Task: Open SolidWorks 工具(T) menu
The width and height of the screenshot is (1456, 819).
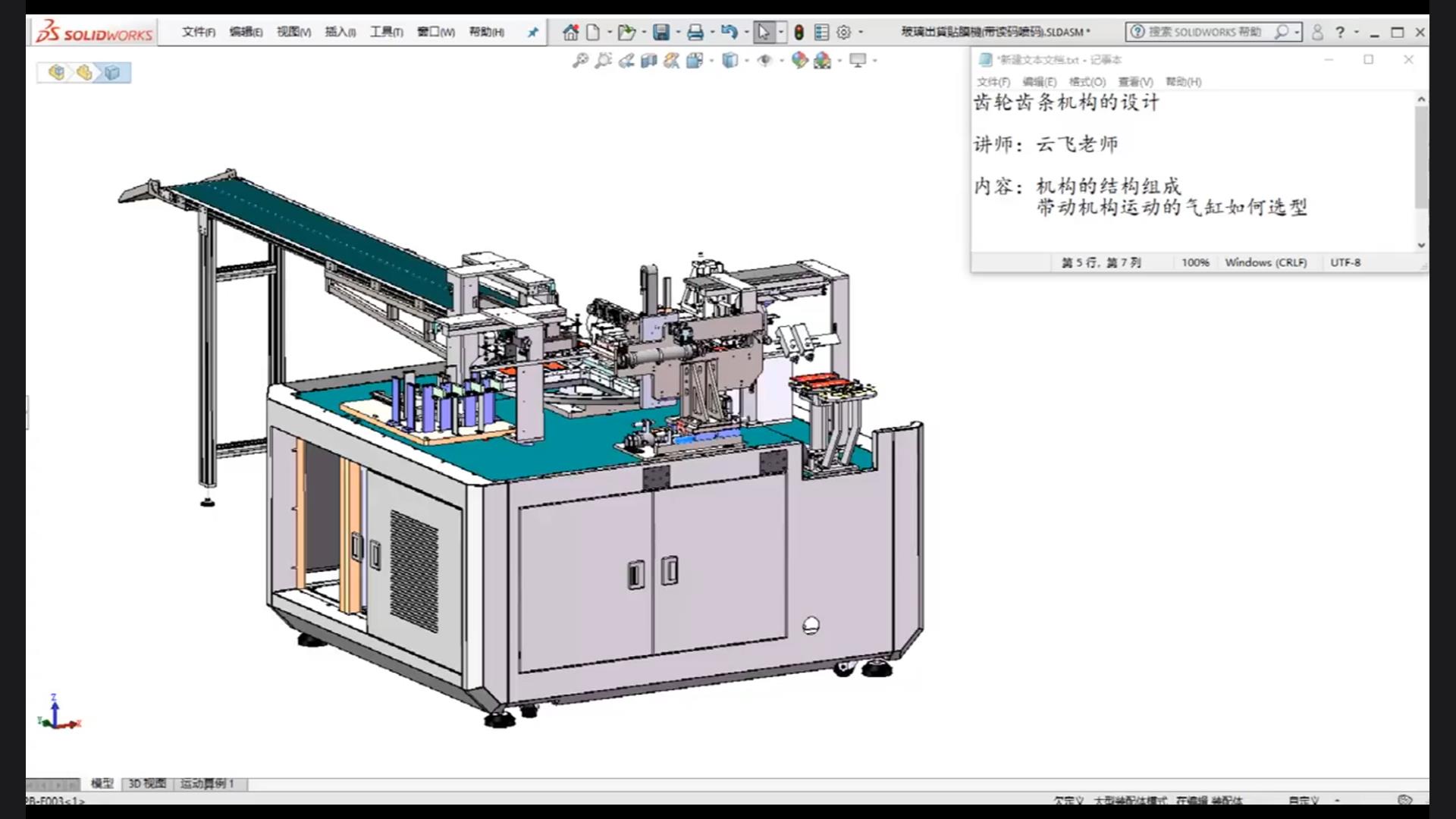Action: tap(386, 32)
